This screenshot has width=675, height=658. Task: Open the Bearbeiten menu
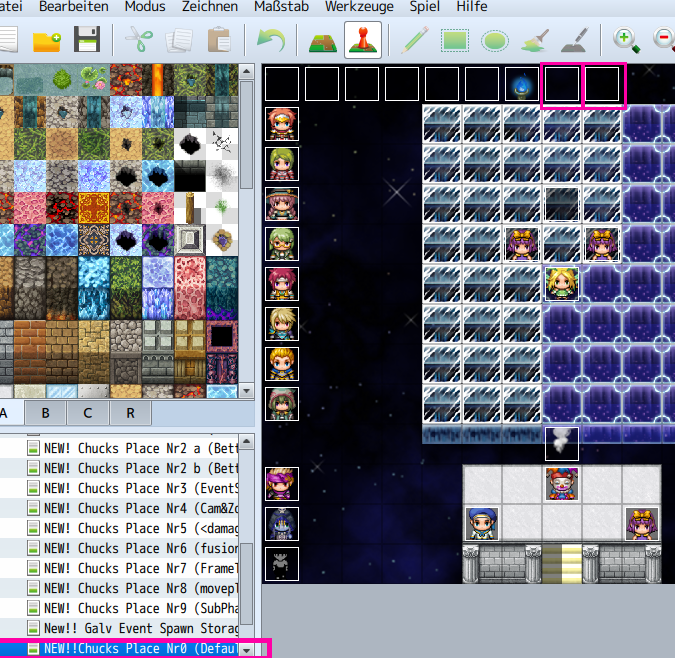[74, 7]
